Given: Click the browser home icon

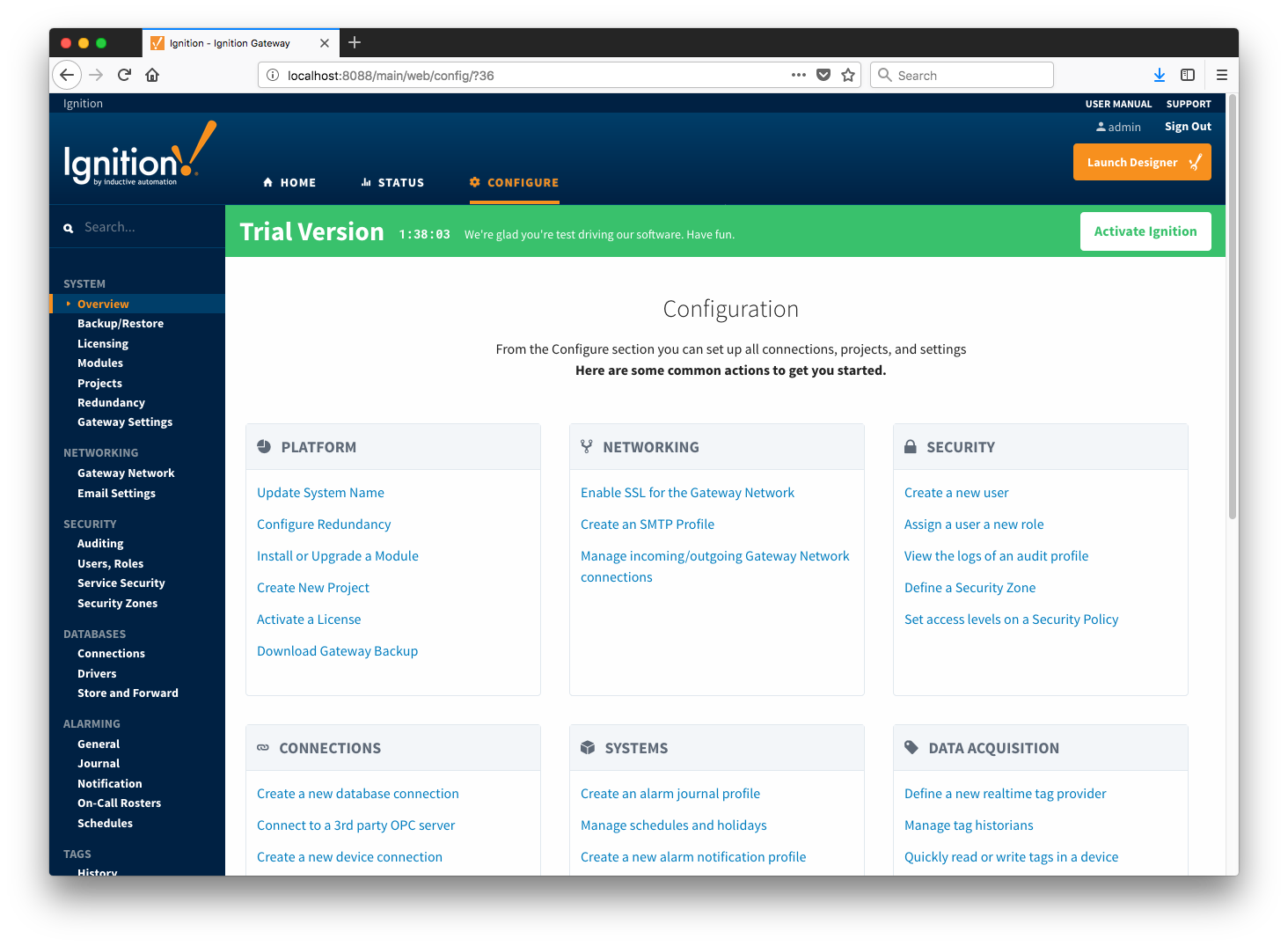Looking at the screenshot, I should pyautogui.click(x=152, y=75).
